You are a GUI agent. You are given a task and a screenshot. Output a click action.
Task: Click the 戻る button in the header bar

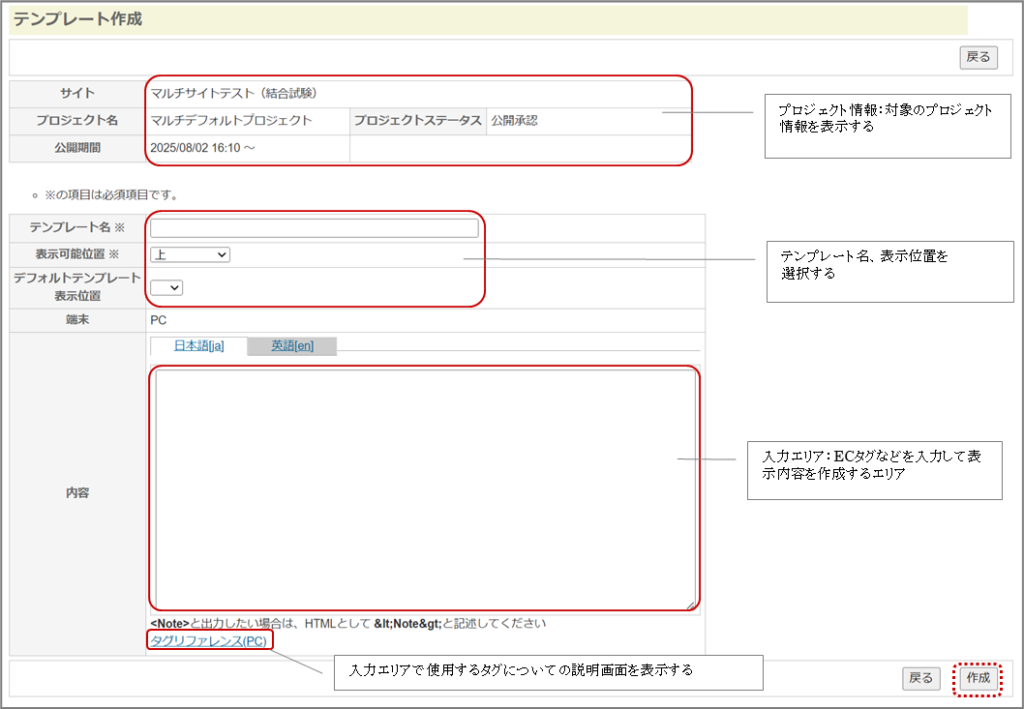click(977, 58)
